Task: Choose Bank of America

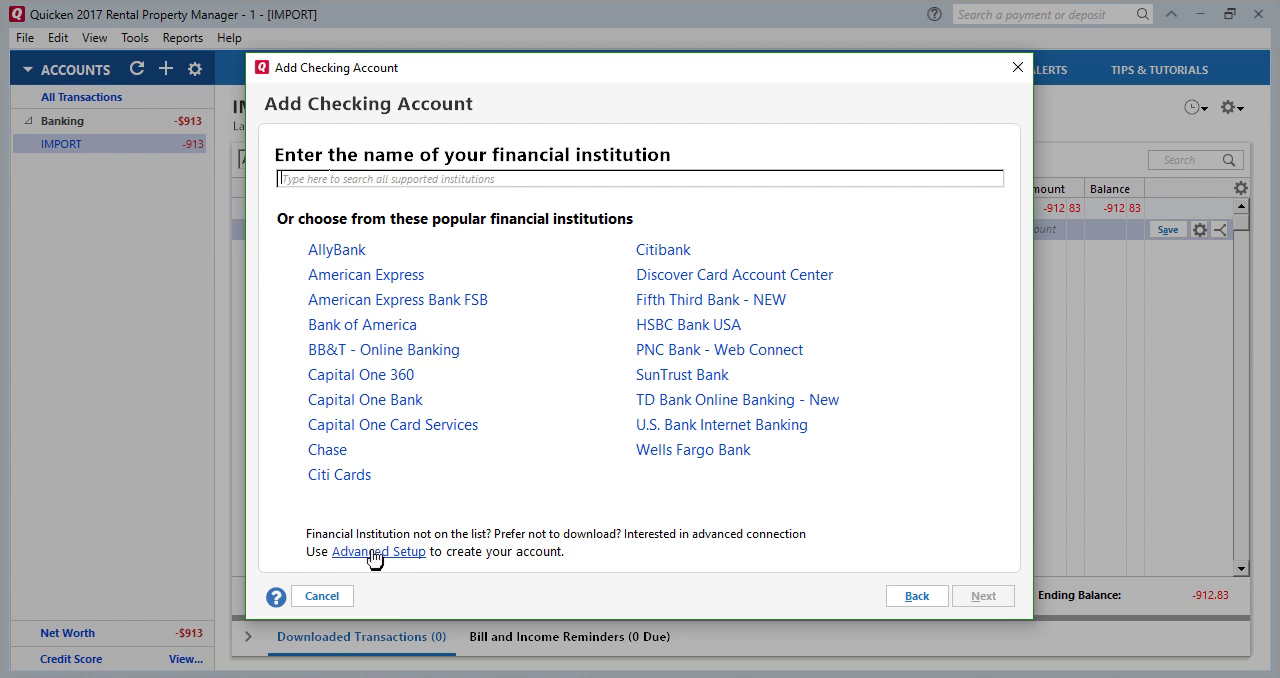Action: pyautogui.click(x=362, y=325)
